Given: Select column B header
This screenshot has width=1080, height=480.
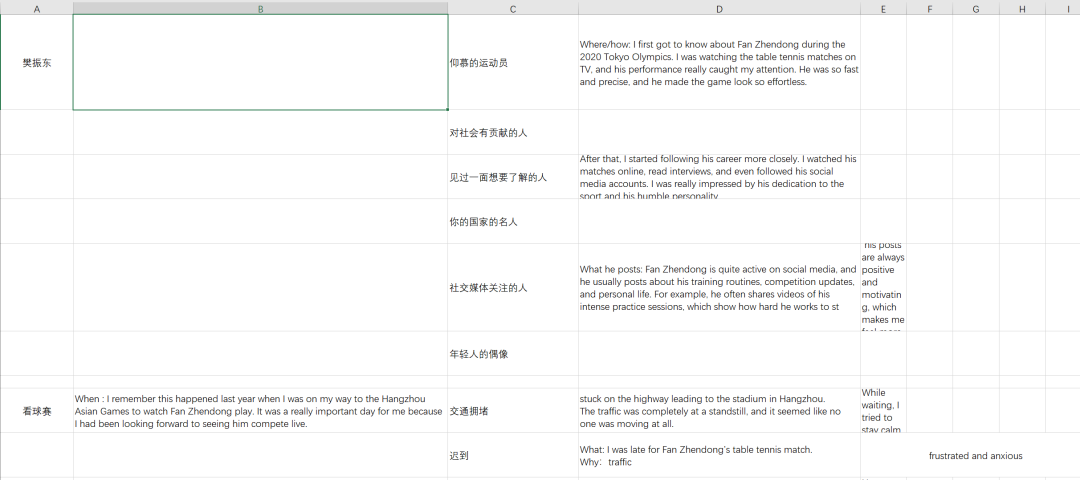Looking at the screenshot, I should click(260, 8).
